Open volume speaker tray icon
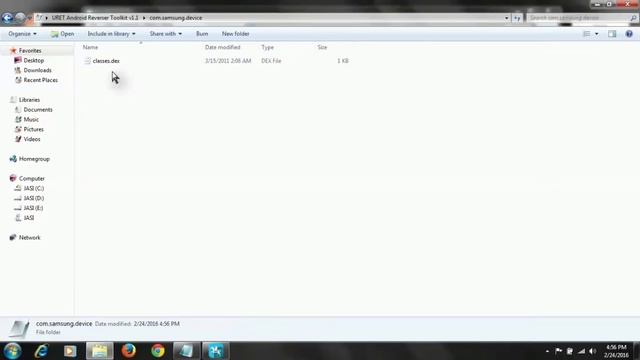The width and height of the screenshot is (640, 360). coord(593,351)
